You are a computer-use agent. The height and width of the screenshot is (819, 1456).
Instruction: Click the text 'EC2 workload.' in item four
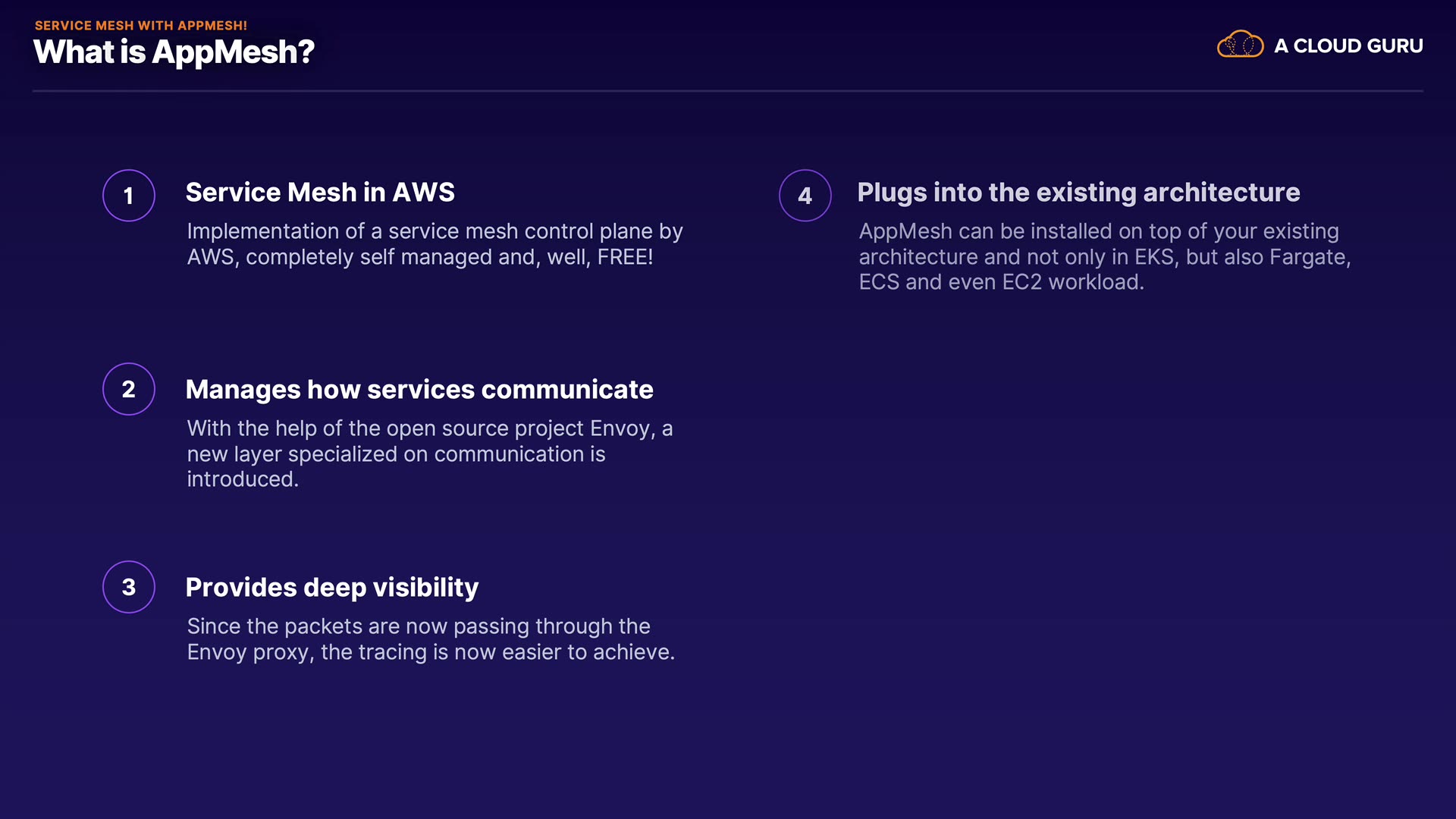(x=1072, y=283)
